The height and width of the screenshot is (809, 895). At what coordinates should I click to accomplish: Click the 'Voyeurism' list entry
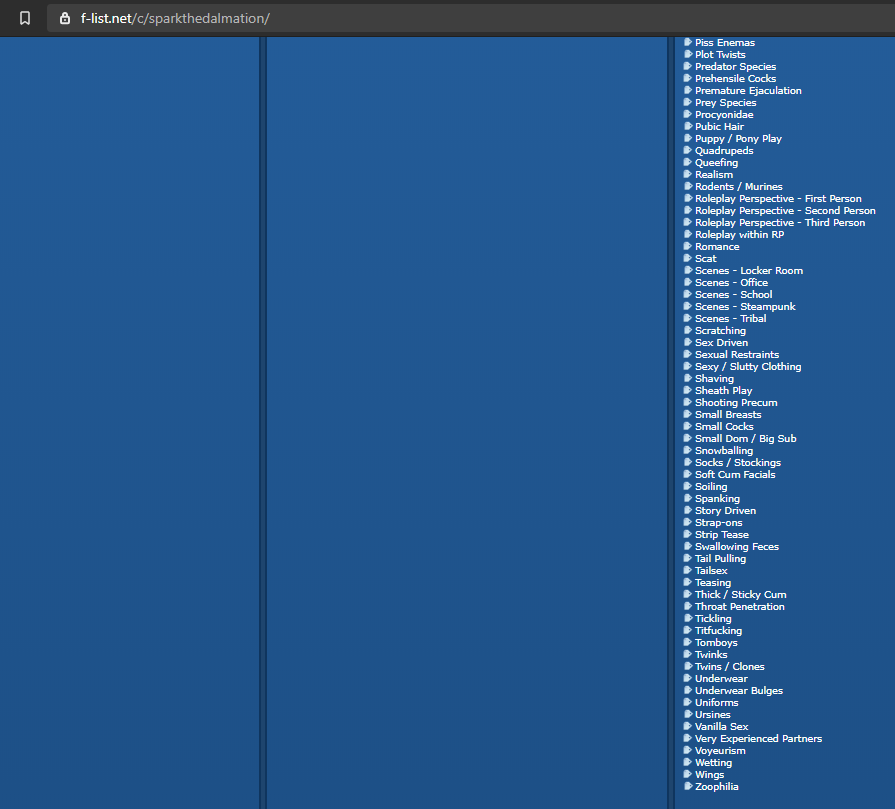coord(720,750)
